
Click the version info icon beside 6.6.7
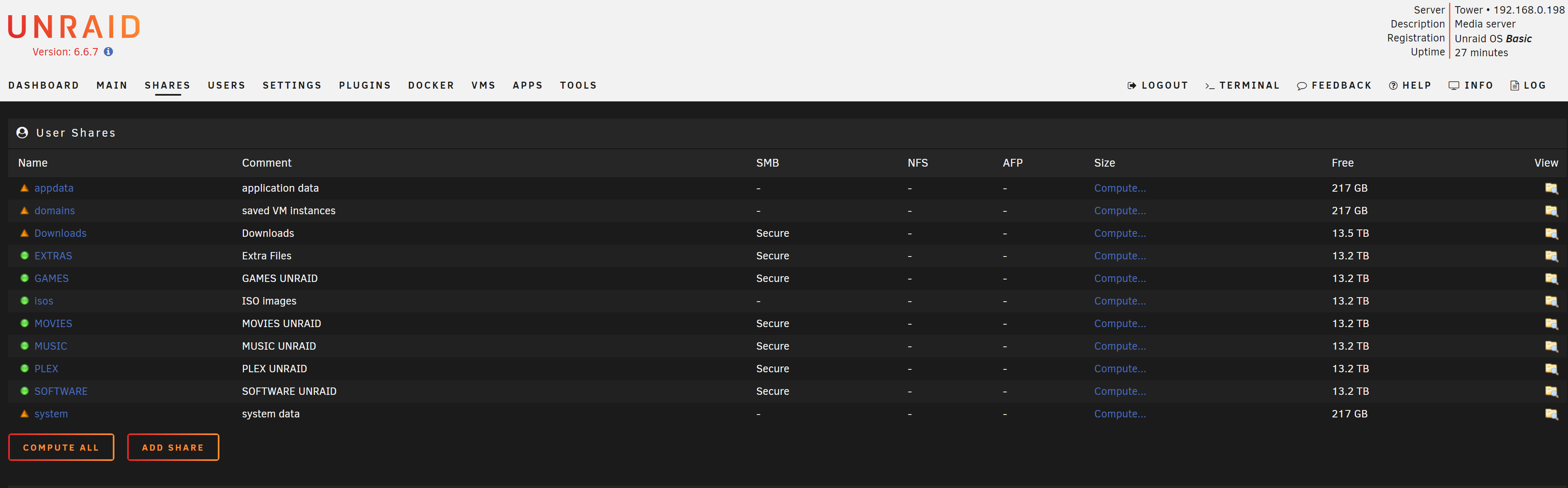108,52
